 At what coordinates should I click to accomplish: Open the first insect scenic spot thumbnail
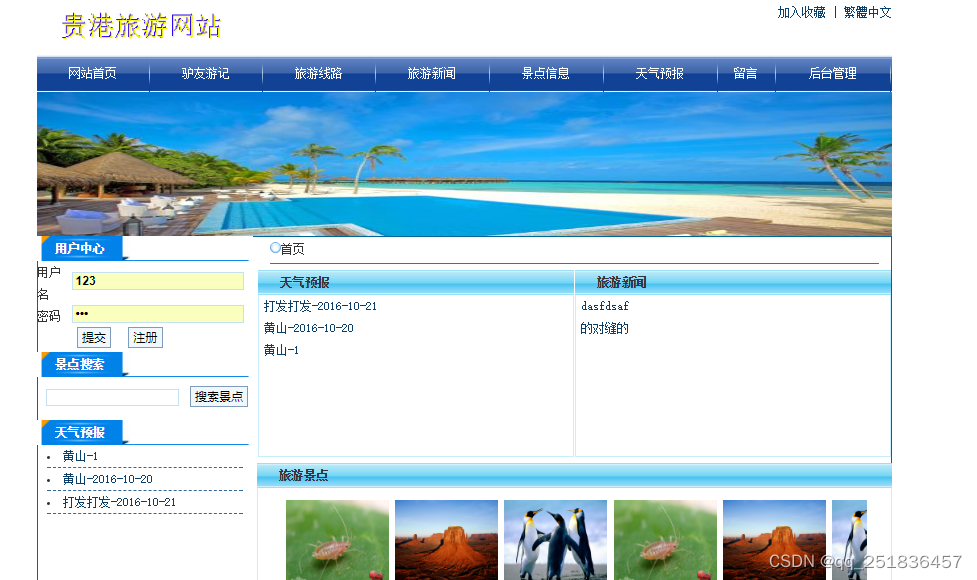[x=337, y=540]
